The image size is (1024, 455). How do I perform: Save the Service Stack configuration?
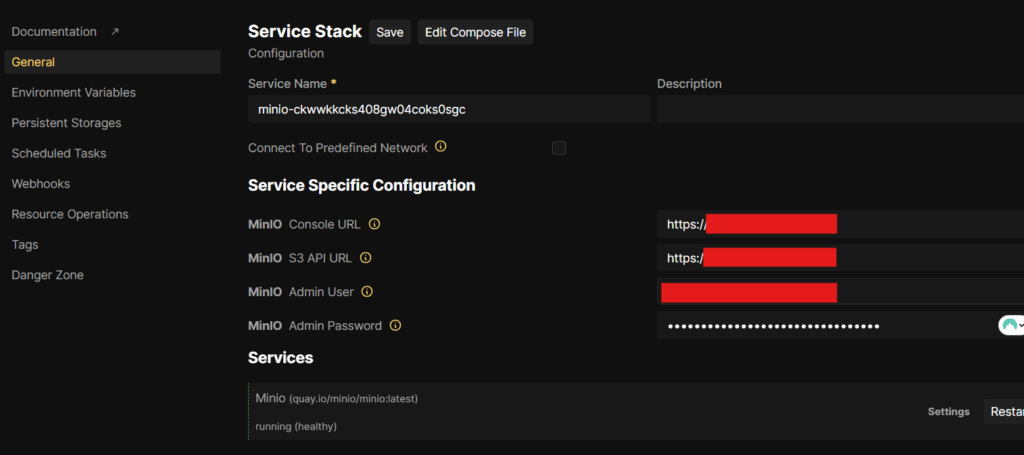pos(390,32)
